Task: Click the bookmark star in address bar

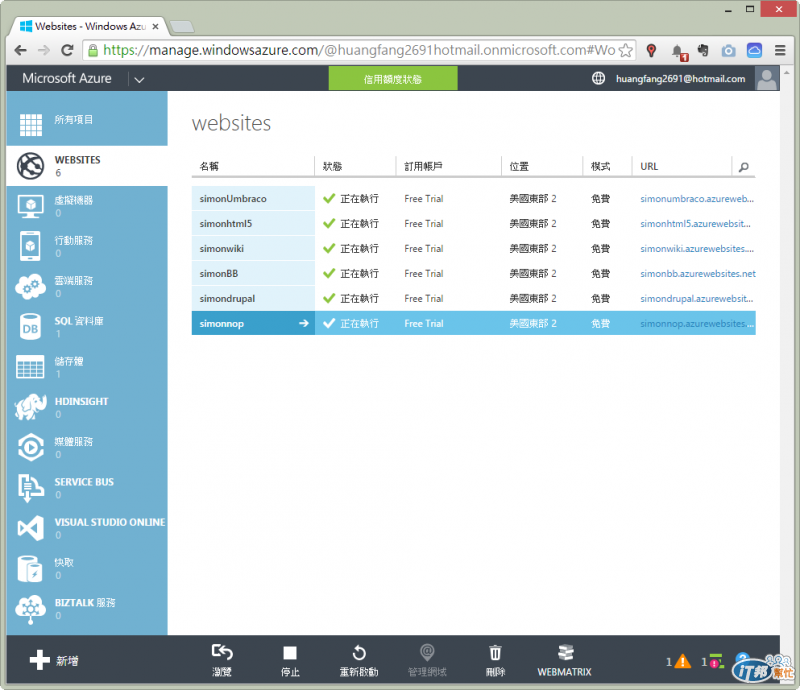Action: point(626,50)
